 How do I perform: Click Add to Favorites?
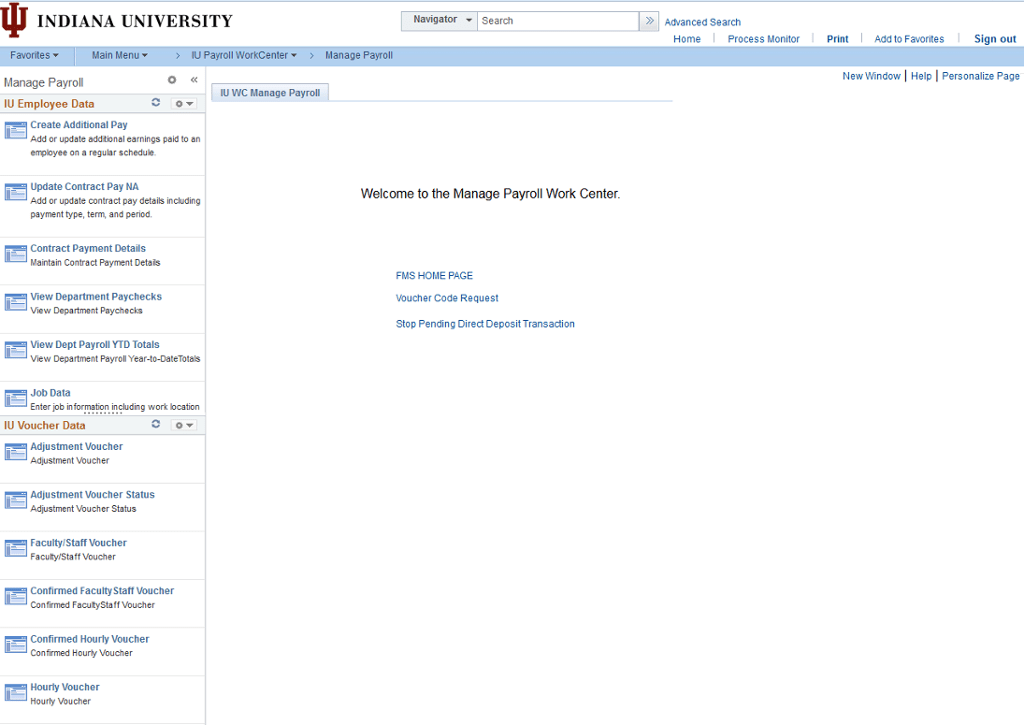(x=909, y=39)
